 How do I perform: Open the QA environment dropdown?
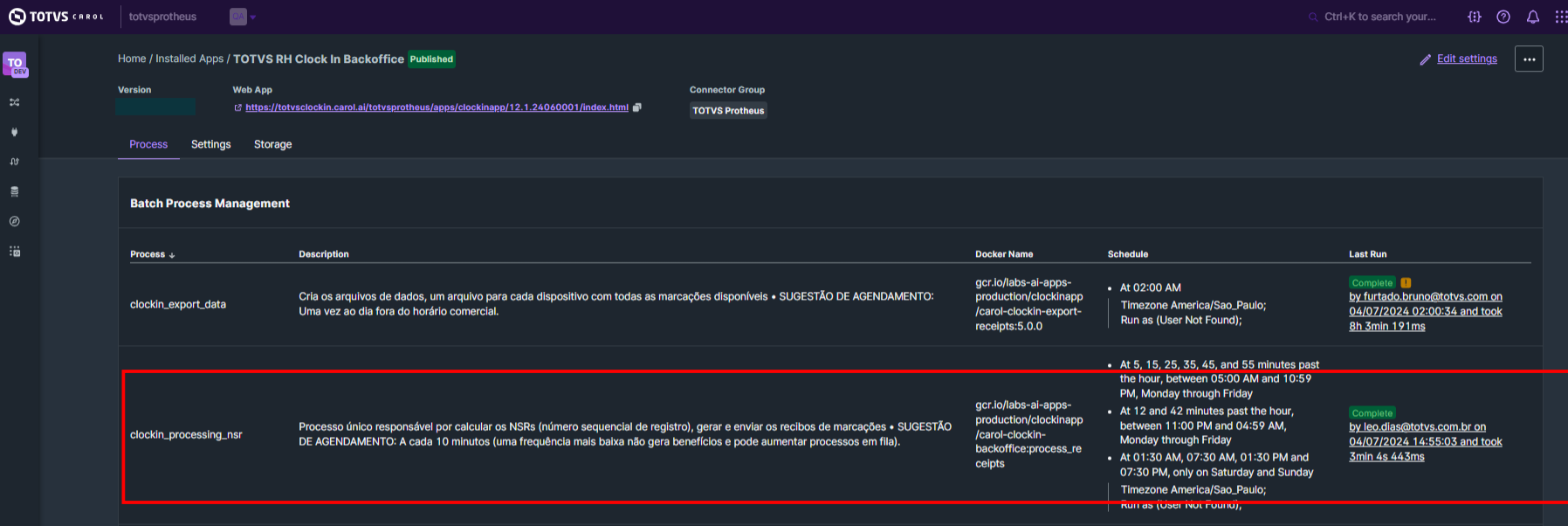click(244, 17)
